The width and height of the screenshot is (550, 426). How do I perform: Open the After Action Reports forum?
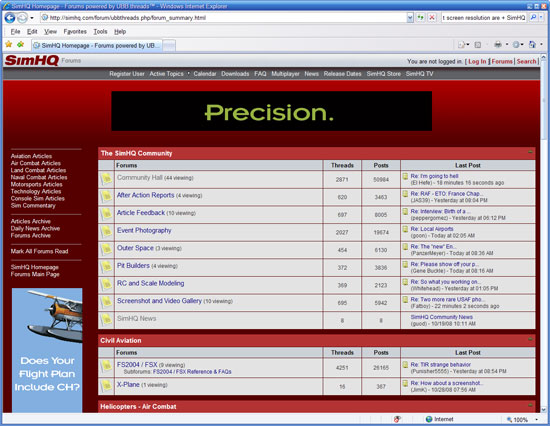pos(145,195)
